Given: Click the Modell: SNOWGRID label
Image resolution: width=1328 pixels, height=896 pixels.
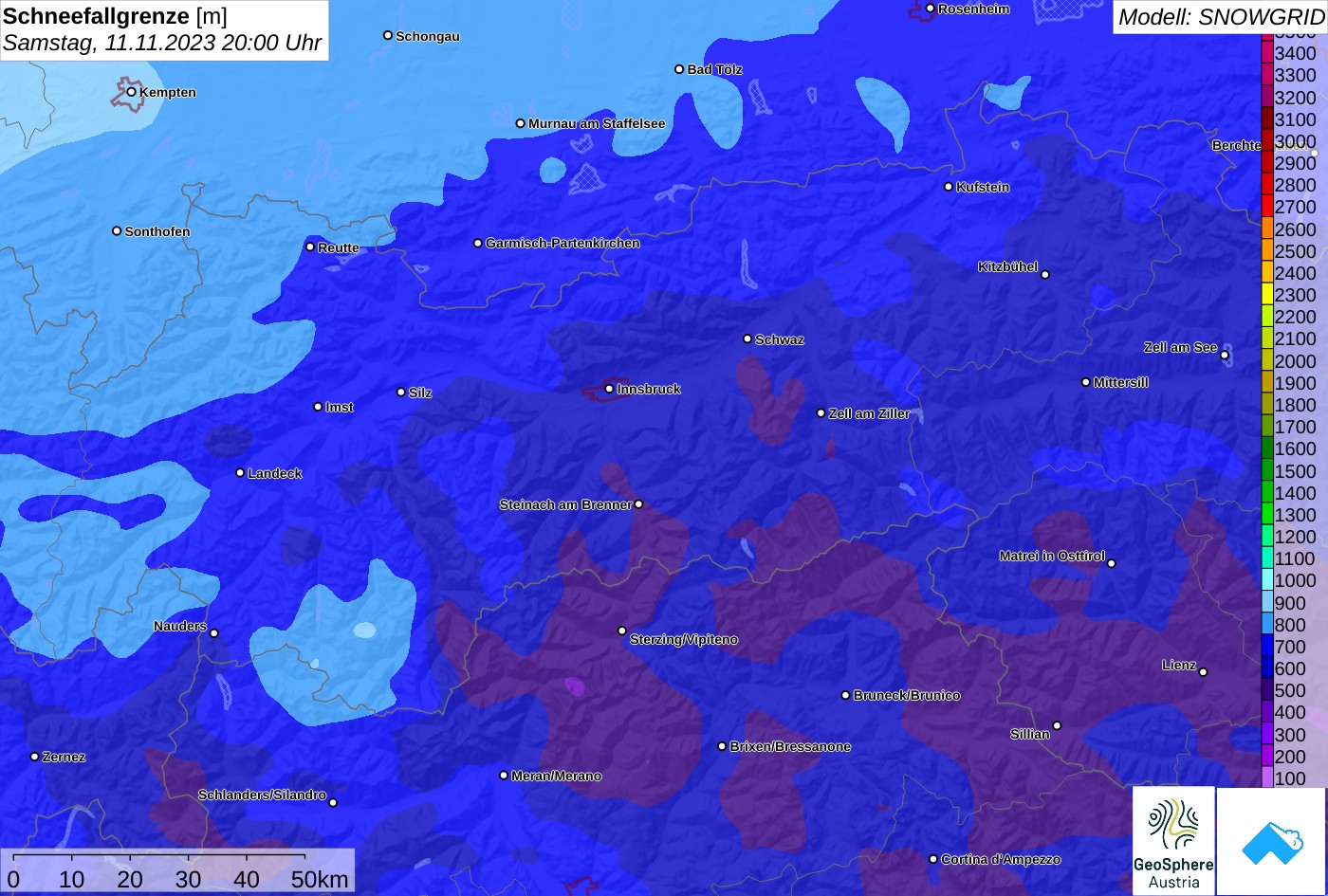Looking at the screenshot, I should pos(1221,16).
